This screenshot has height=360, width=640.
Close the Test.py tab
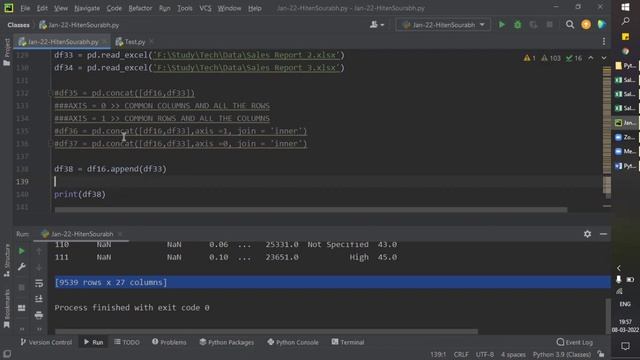[x=151, y=41]
